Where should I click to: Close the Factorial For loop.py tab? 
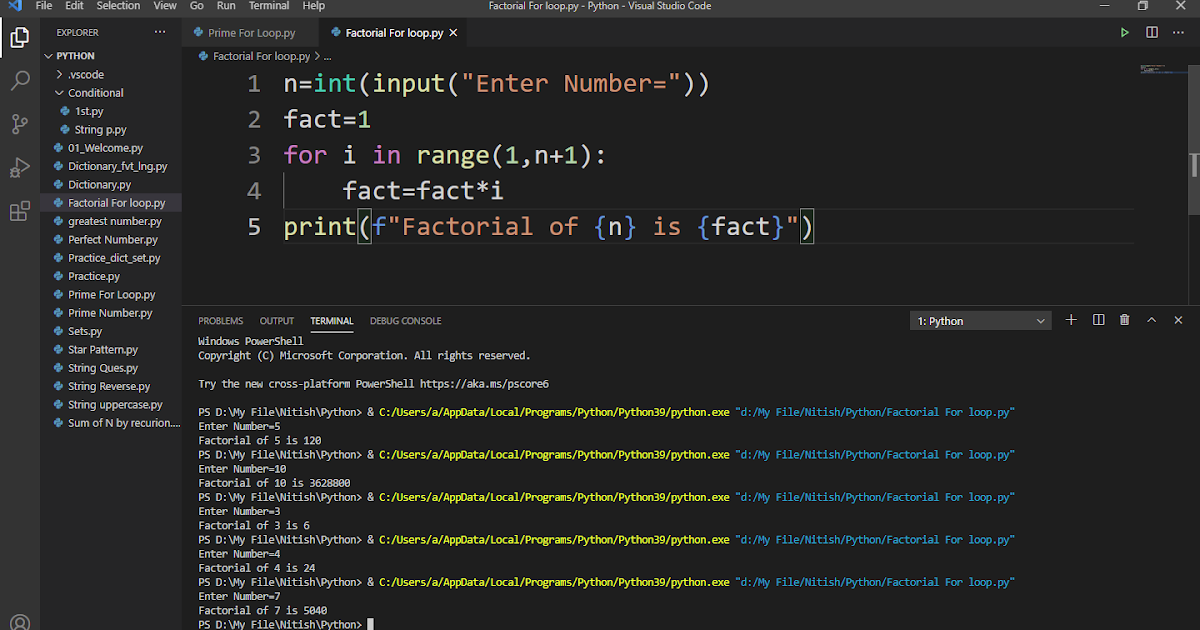[454, 33]
